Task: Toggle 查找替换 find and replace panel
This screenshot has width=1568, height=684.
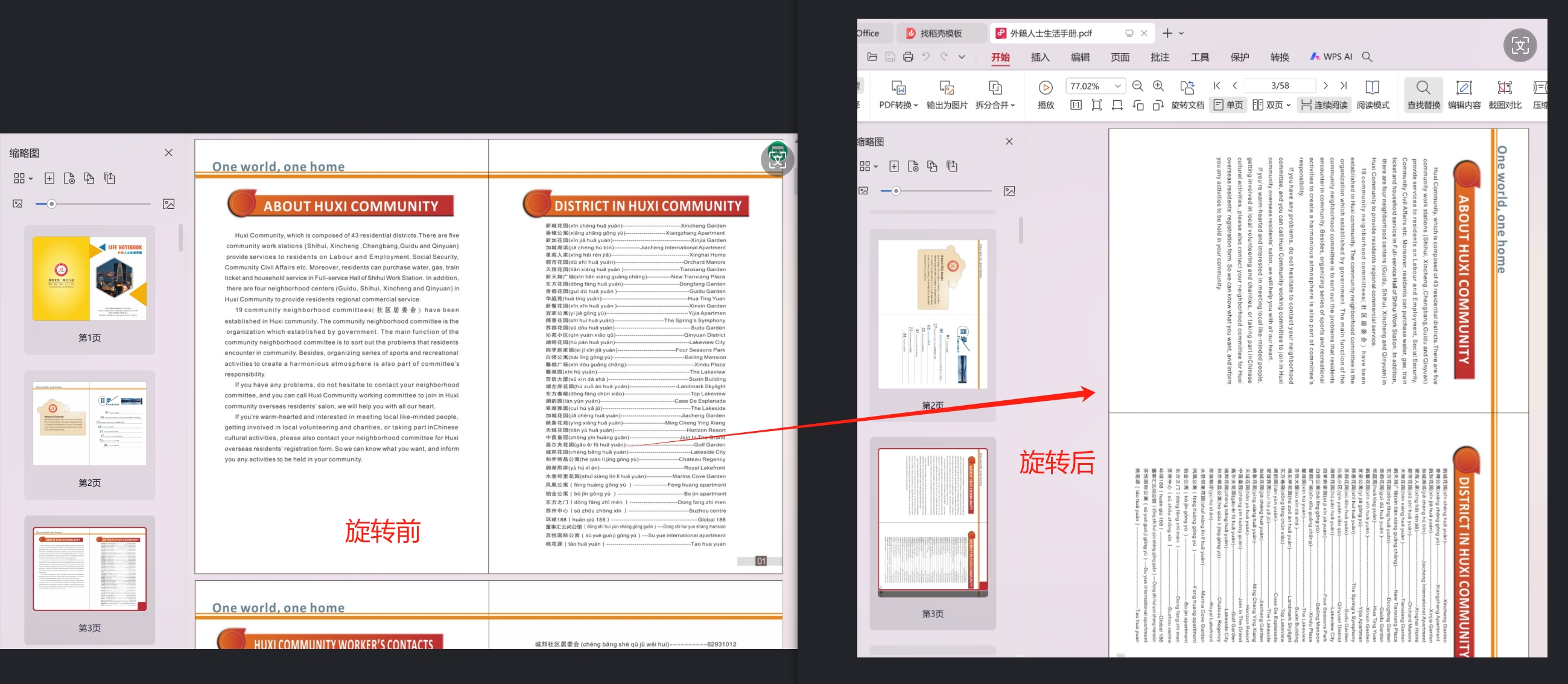Action: [x=1423, y=94]
